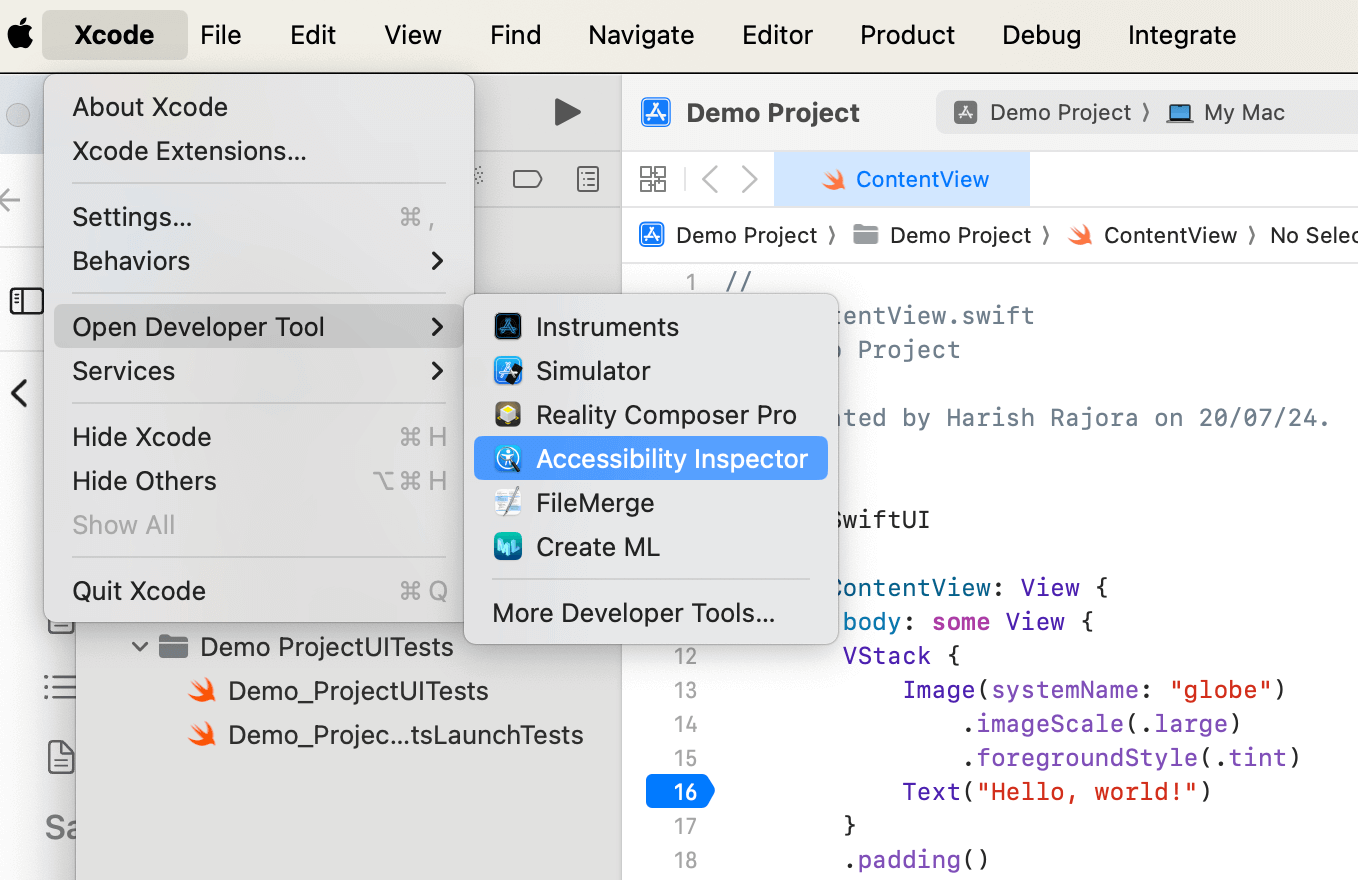Select About Xcode
This screenshot has height=880, width=1358.
tap(150, 107)
